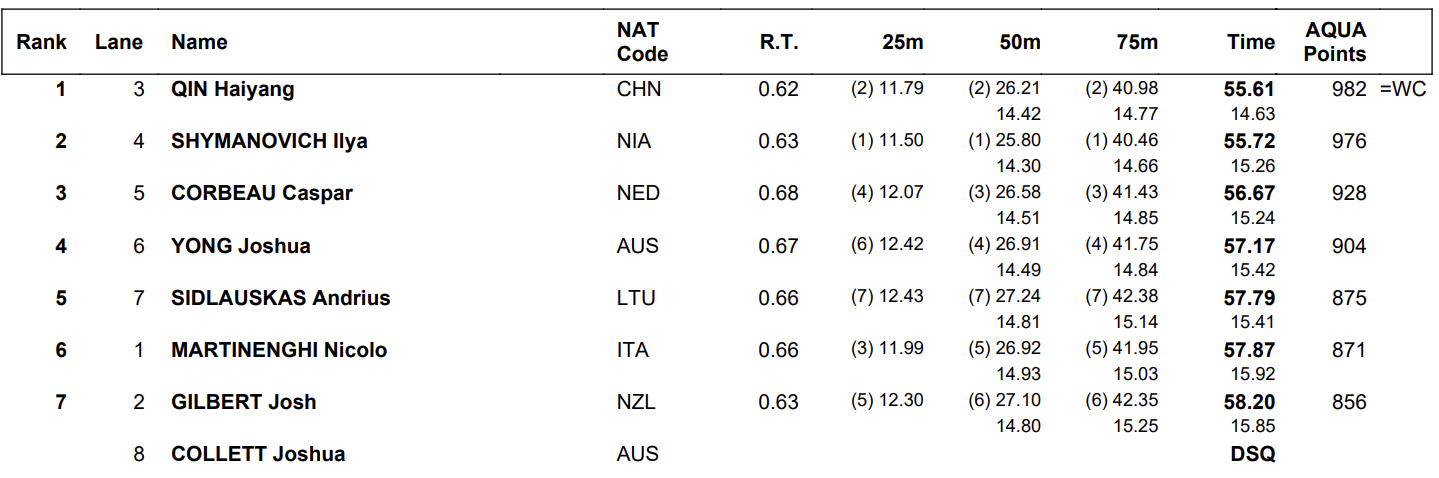
Task: Select the final time 58.20
Action: (x=1250, y=401)
